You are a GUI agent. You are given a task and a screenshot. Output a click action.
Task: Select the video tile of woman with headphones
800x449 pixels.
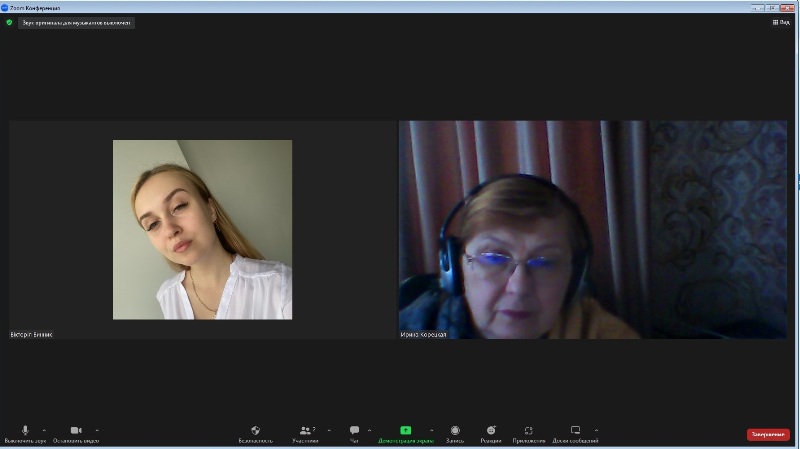coord(593,230)
